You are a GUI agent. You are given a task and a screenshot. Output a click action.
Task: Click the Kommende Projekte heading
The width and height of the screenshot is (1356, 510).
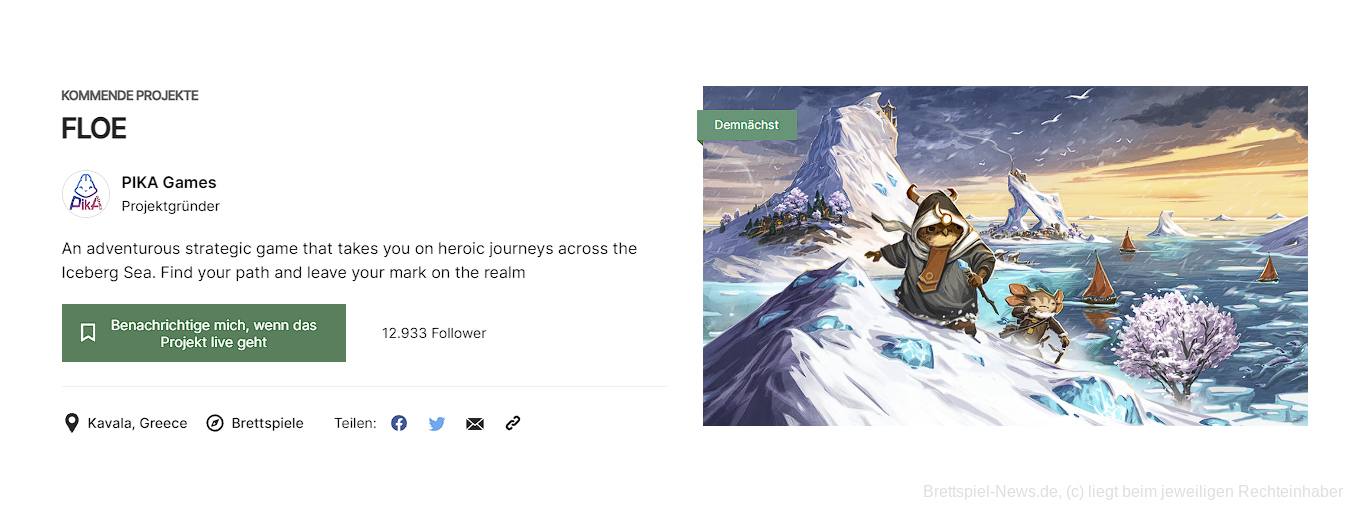point(130,96)
